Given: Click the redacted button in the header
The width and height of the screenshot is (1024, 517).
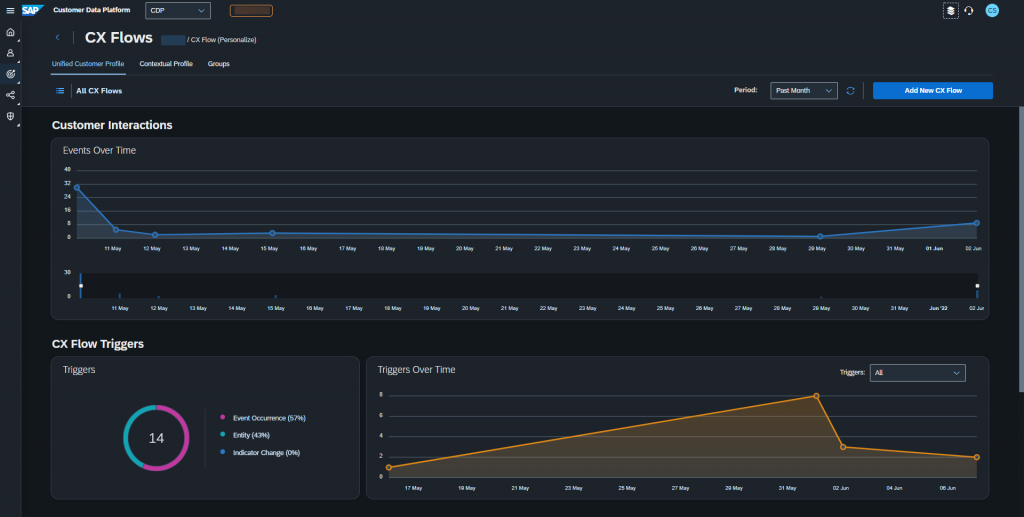Looking at the screenshot, I should click(251, 10).
